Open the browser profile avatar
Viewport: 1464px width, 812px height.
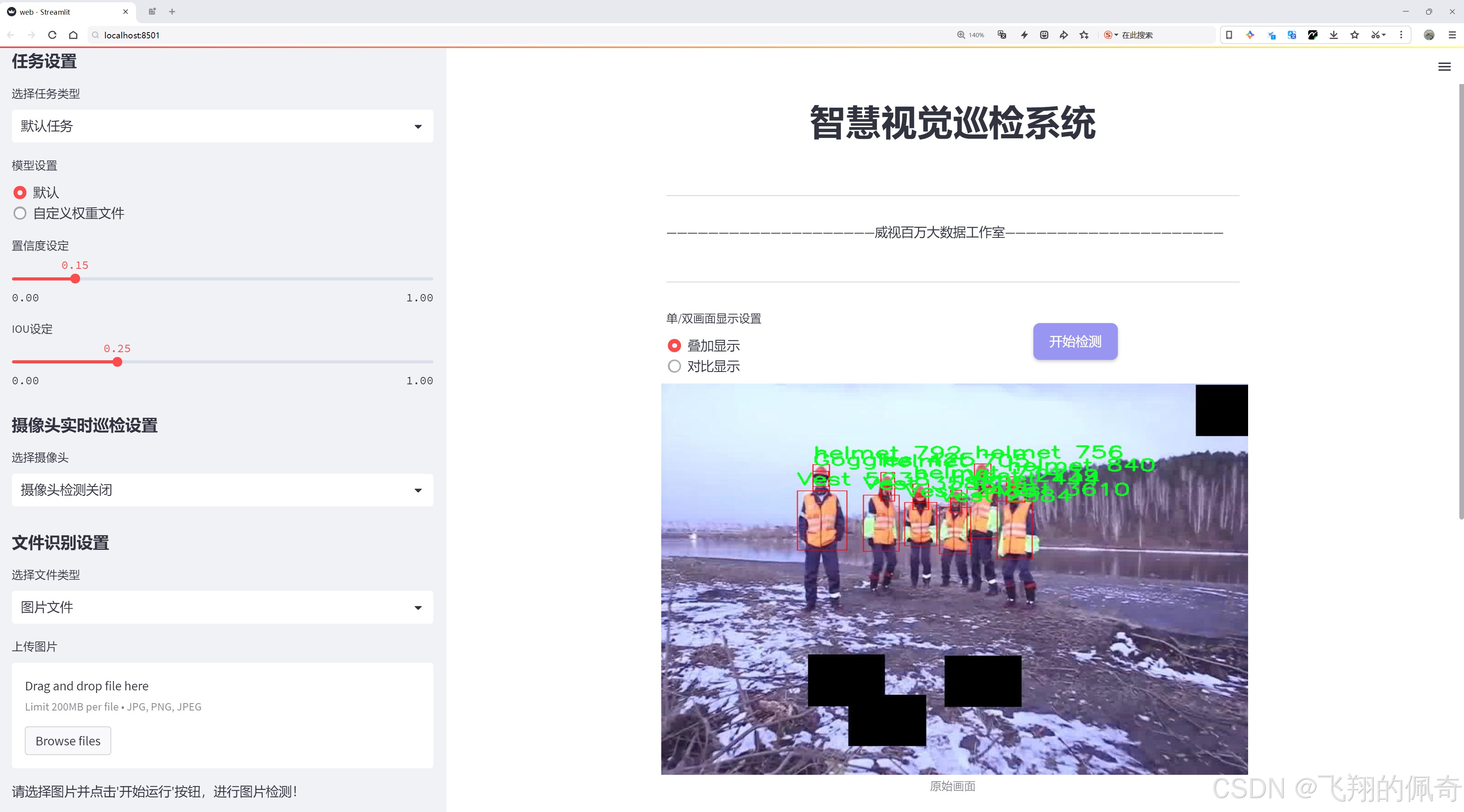pos(1429,34)
